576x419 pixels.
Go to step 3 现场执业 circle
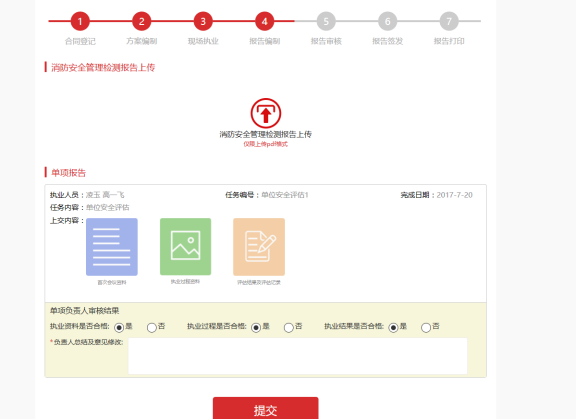[203, 21]
